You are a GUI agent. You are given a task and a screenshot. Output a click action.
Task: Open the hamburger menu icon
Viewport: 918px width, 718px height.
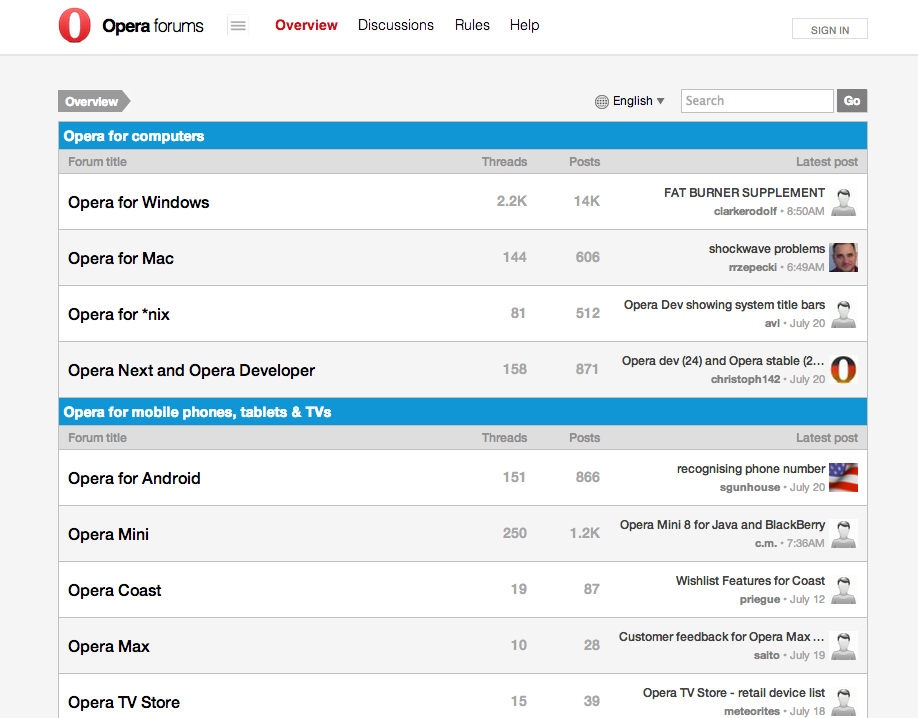pyautogui.click(x=238, y=26)
